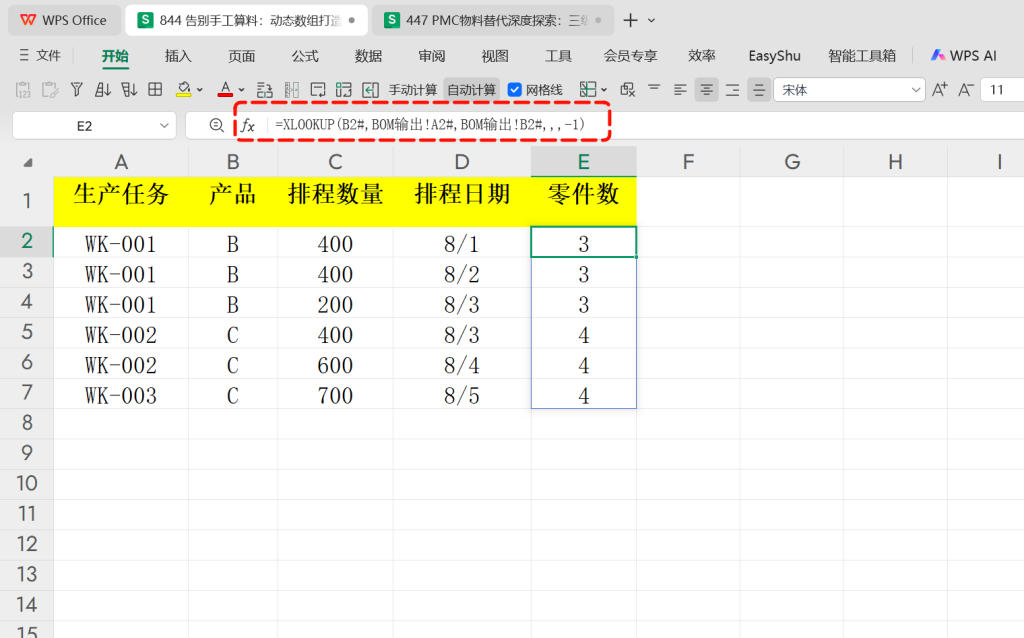Click the insert columns toolbar icon
The height and width of the screenshot is (638, 1024).
click(291, 89)
